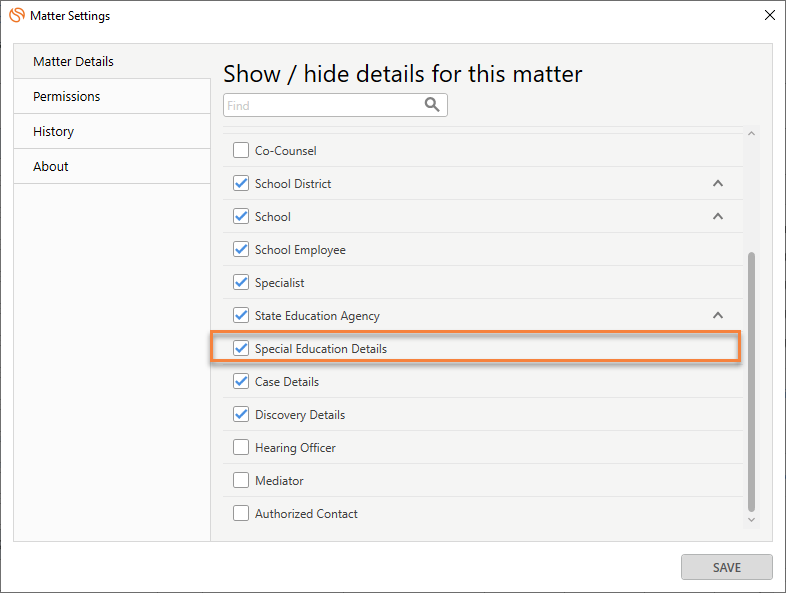Check the Authorized Contact box
This screenshot has height=593, width=786.
point(241,513)
